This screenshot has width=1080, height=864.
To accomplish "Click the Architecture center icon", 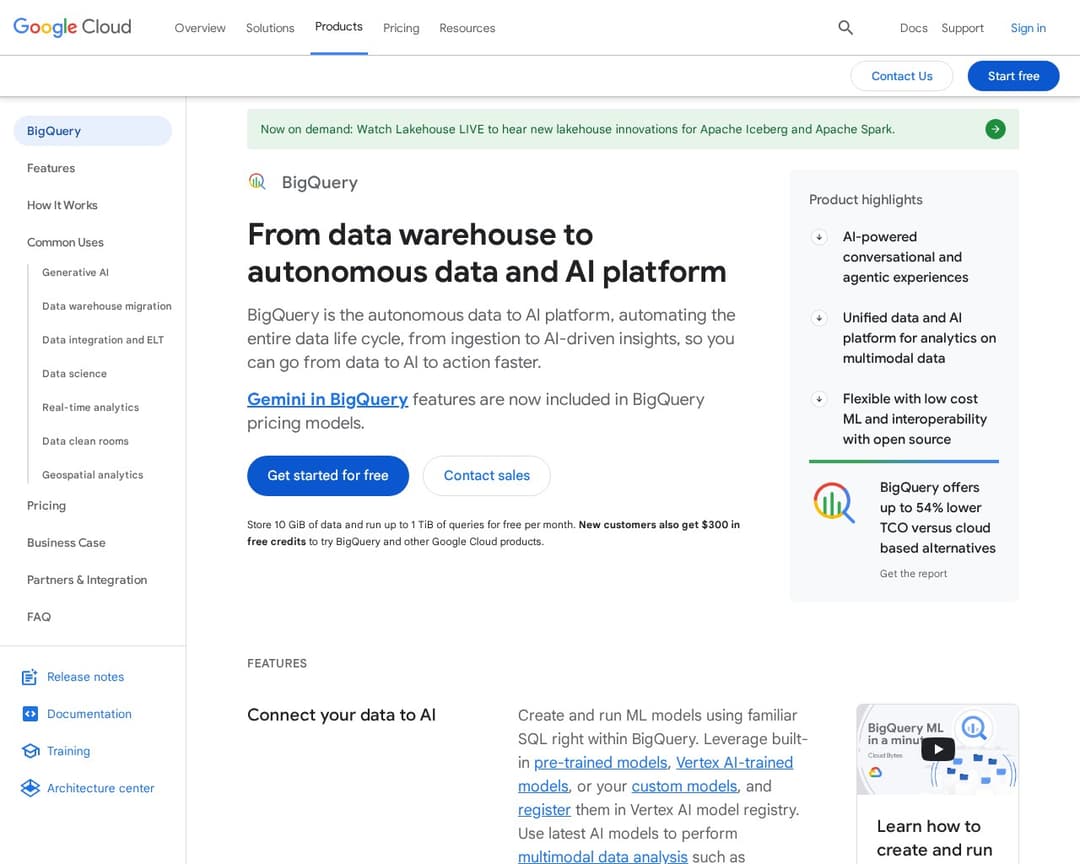I will pos(30,788).
